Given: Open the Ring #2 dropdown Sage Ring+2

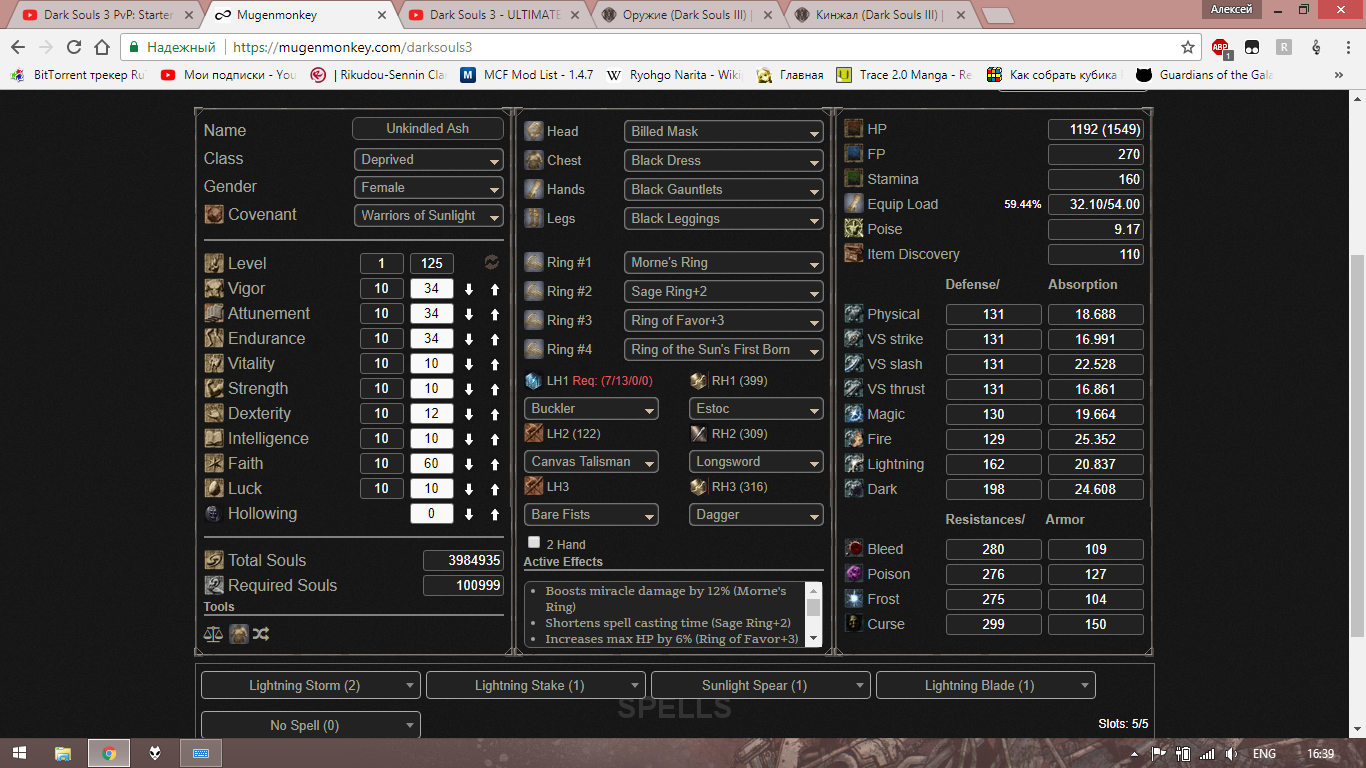Looking at the screenshot, I should (724, 291).
